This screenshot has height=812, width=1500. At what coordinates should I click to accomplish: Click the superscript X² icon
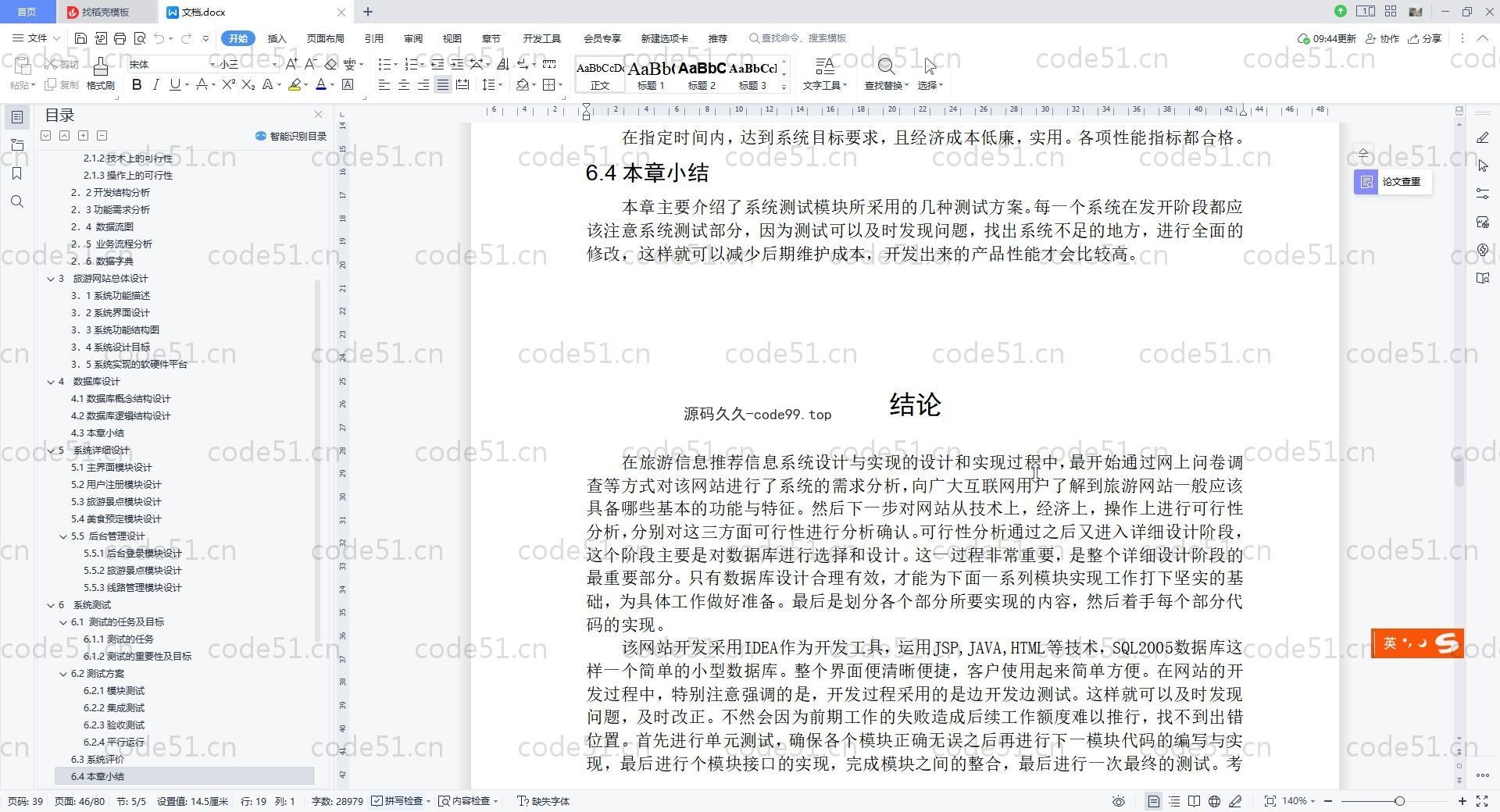click(x=228, y=84)
